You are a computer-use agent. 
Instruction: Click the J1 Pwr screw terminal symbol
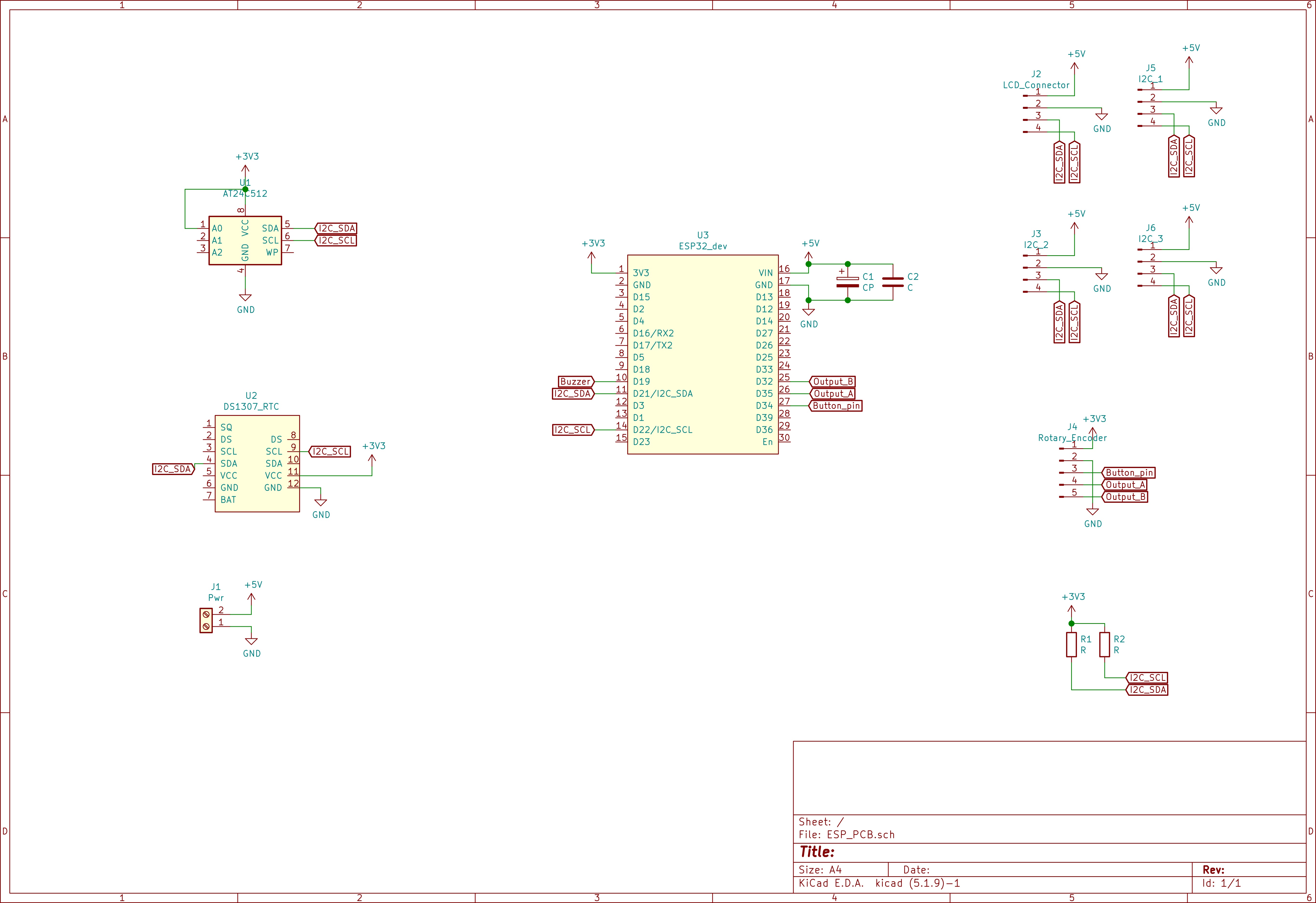tap(206, 620)
